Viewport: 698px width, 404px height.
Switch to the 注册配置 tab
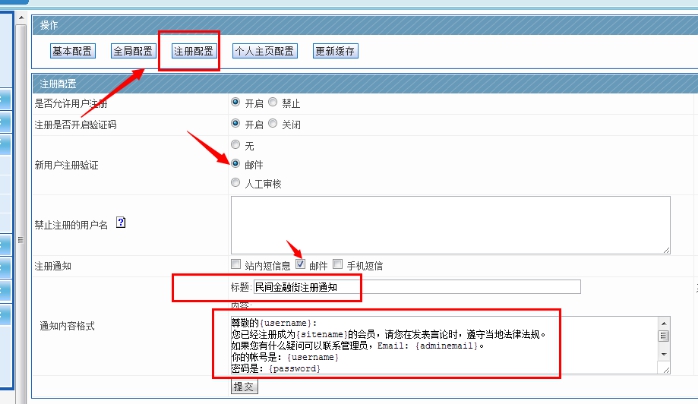(193, 51)
